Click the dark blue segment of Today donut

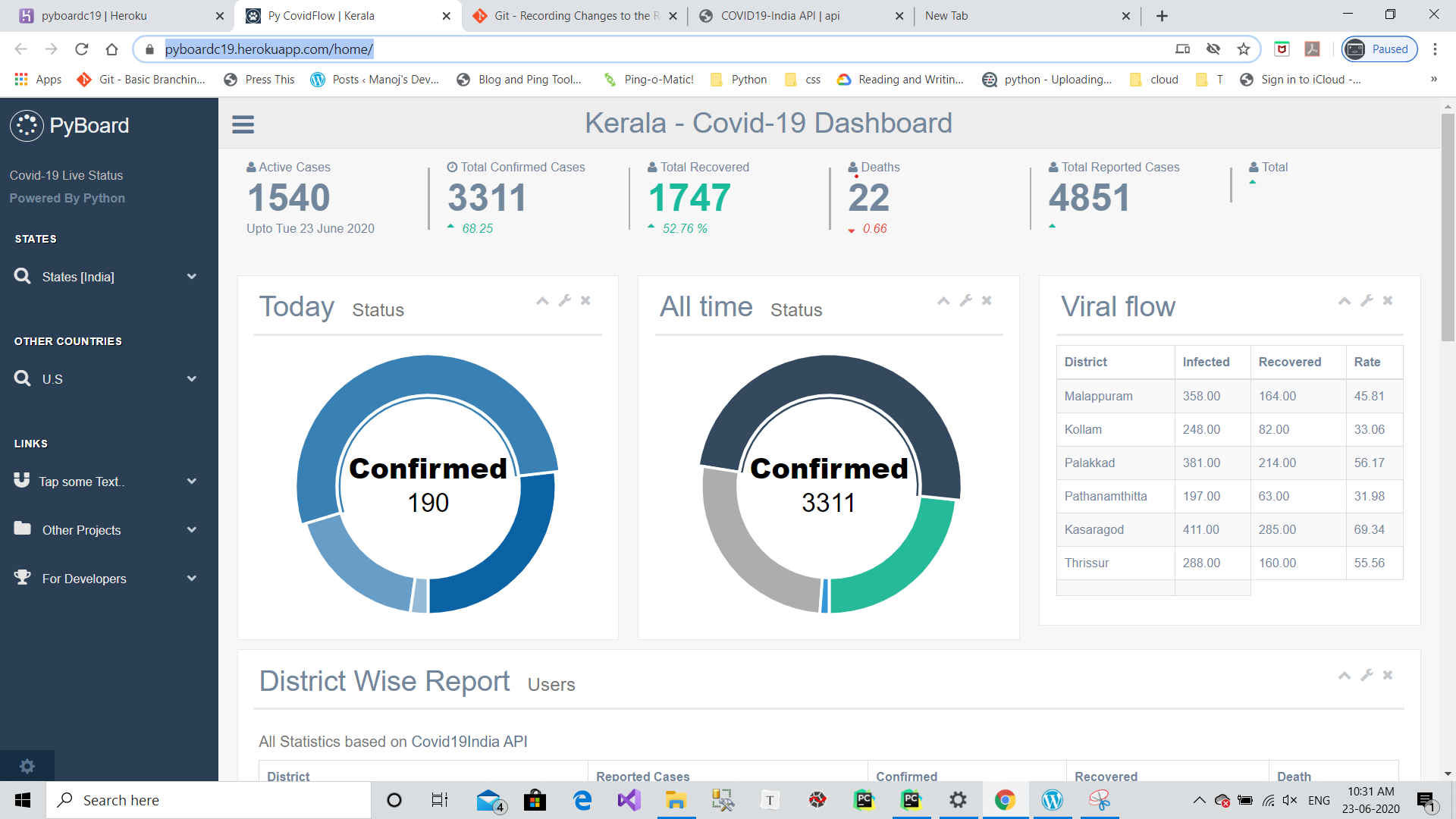[x=510, y=555]
